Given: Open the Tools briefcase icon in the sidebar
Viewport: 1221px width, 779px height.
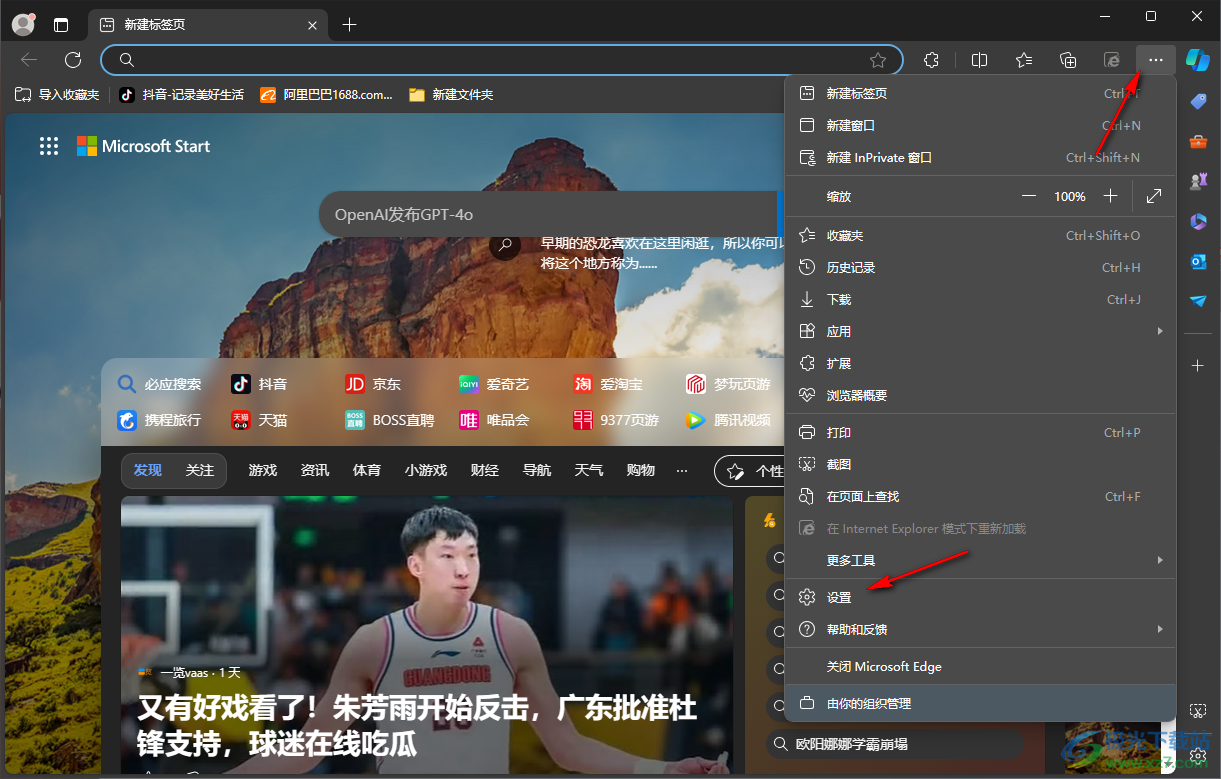Looking at the screenshot, I should [x=1198, y=142].
